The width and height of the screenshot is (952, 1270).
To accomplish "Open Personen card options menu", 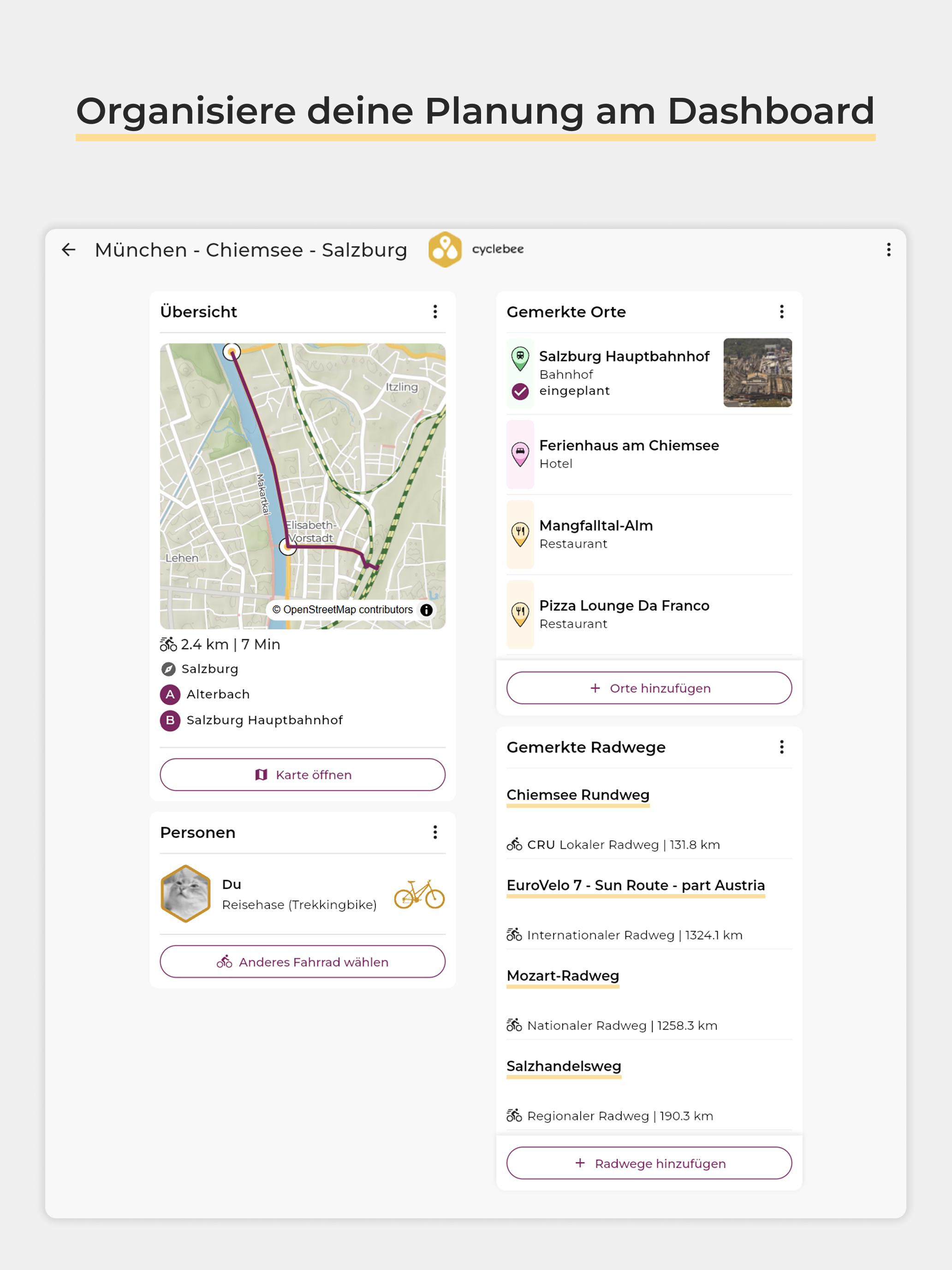I will (x=435, y=833).
